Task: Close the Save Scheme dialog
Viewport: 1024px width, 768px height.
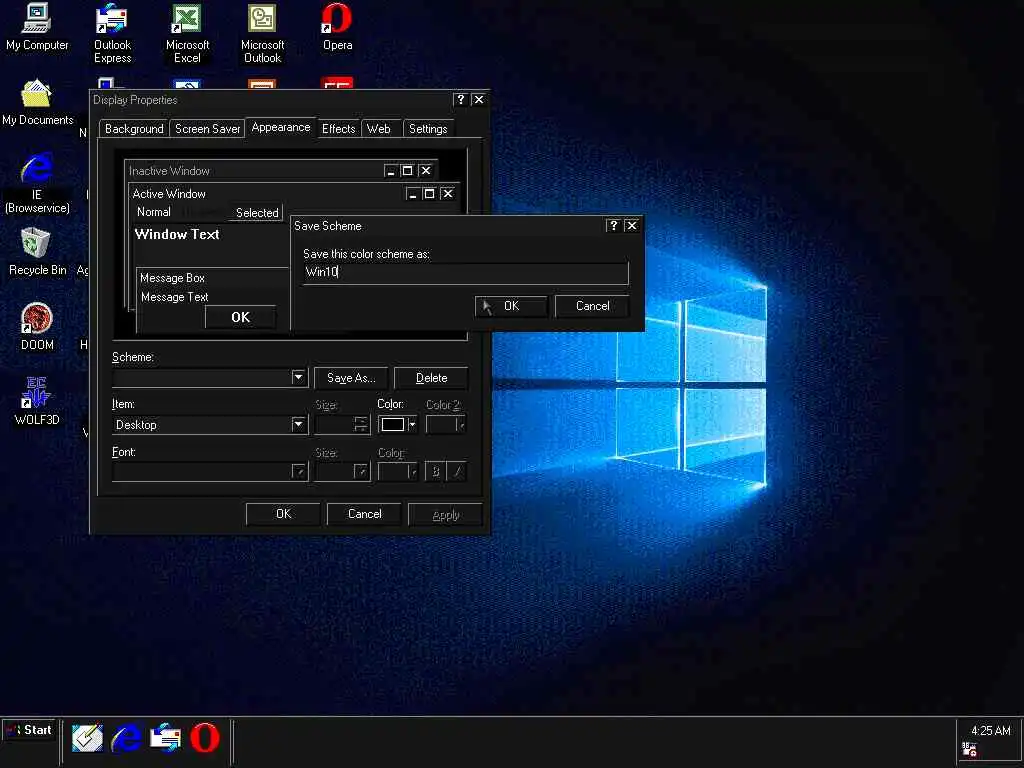Action: pos(632,225)
